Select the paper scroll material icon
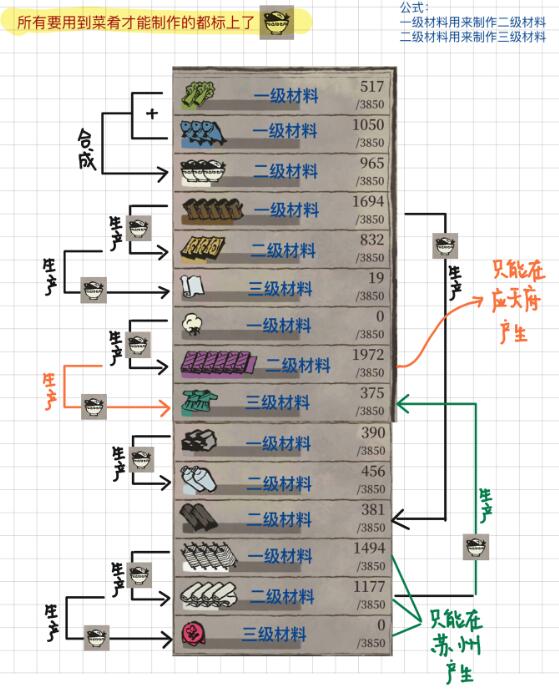Viewport: 559px width, 698px height. [192, 286]
